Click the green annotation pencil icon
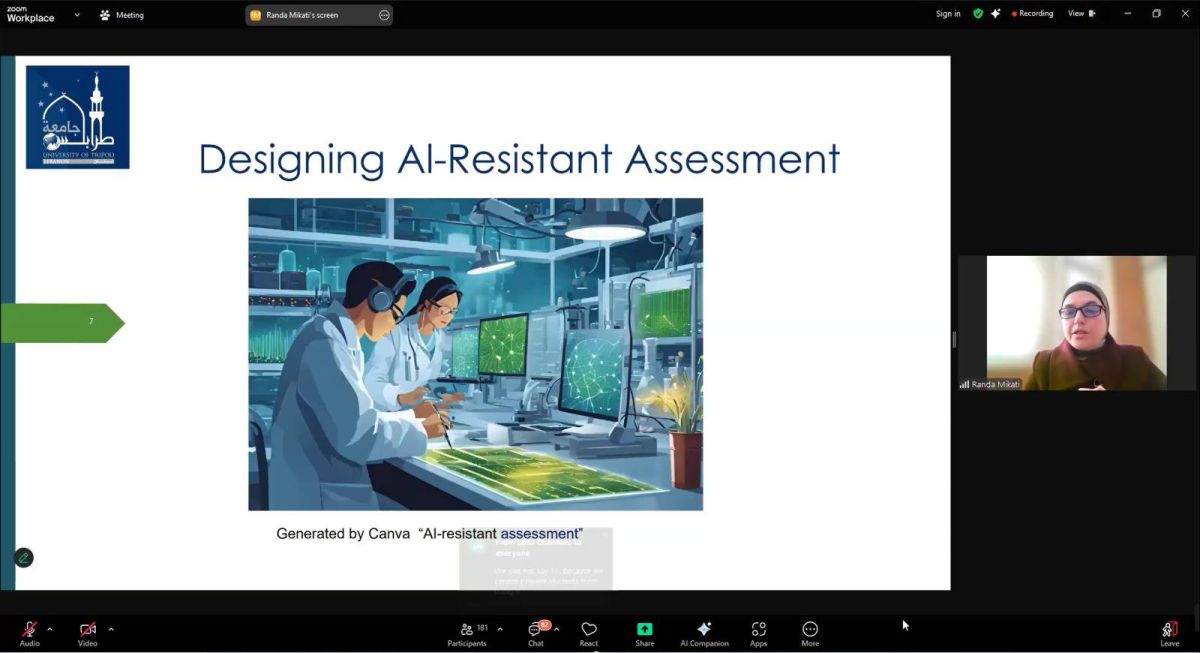Screen dimensions: 1200x653 tap(24, 558)
